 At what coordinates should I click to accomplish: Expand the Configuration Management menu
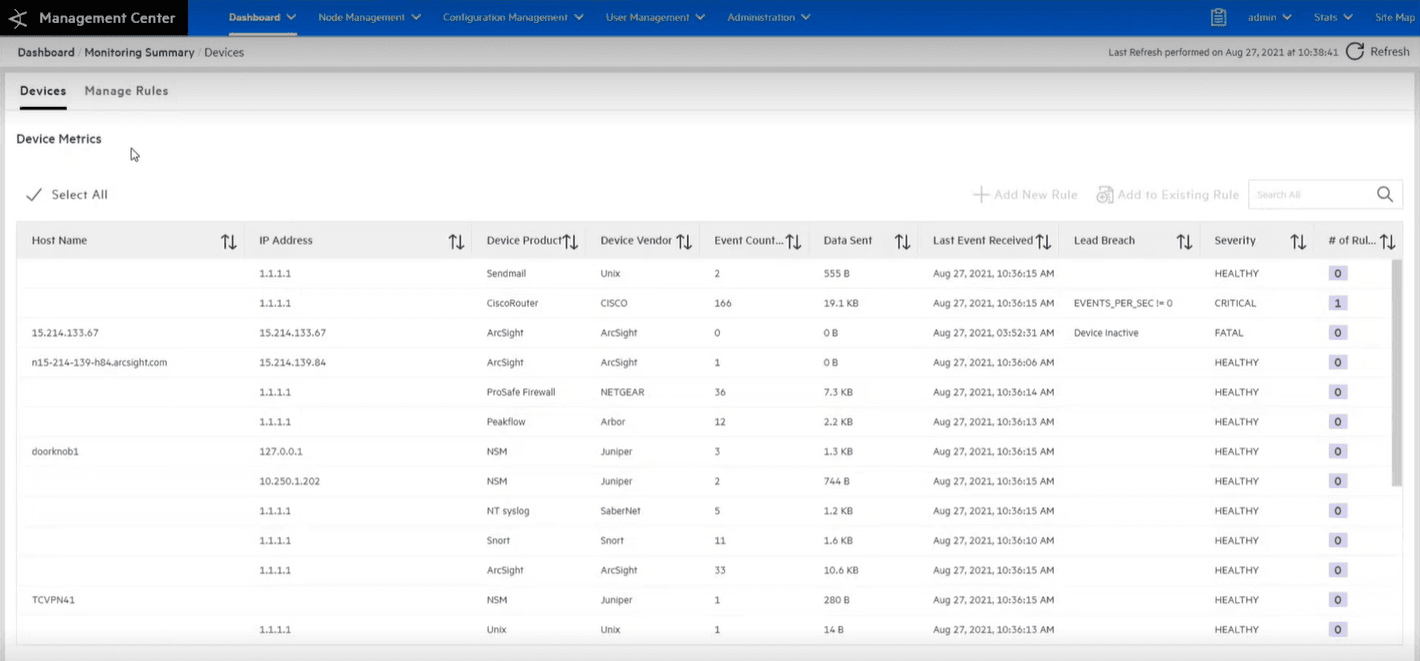[513, 17]
